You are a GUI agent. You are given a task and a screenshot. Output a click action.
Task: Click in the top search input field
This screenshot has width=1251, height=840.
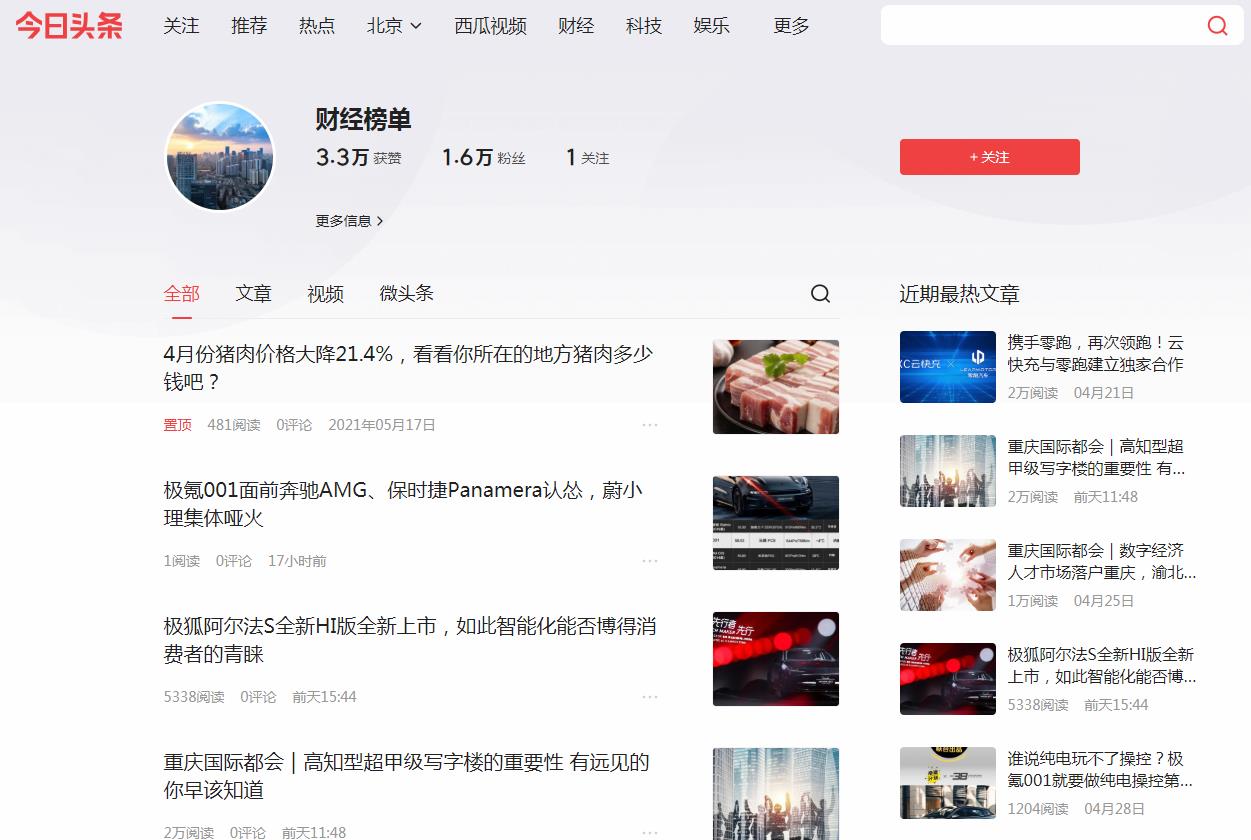click(1040, 26)
